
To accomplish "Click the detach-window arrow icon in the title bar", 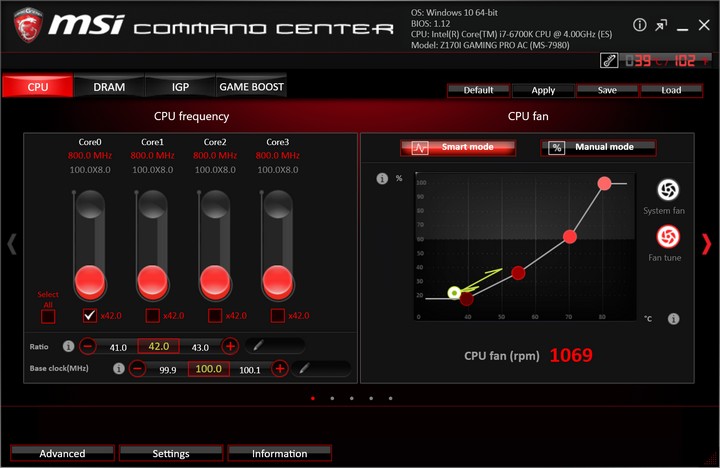I will [661, 25].
